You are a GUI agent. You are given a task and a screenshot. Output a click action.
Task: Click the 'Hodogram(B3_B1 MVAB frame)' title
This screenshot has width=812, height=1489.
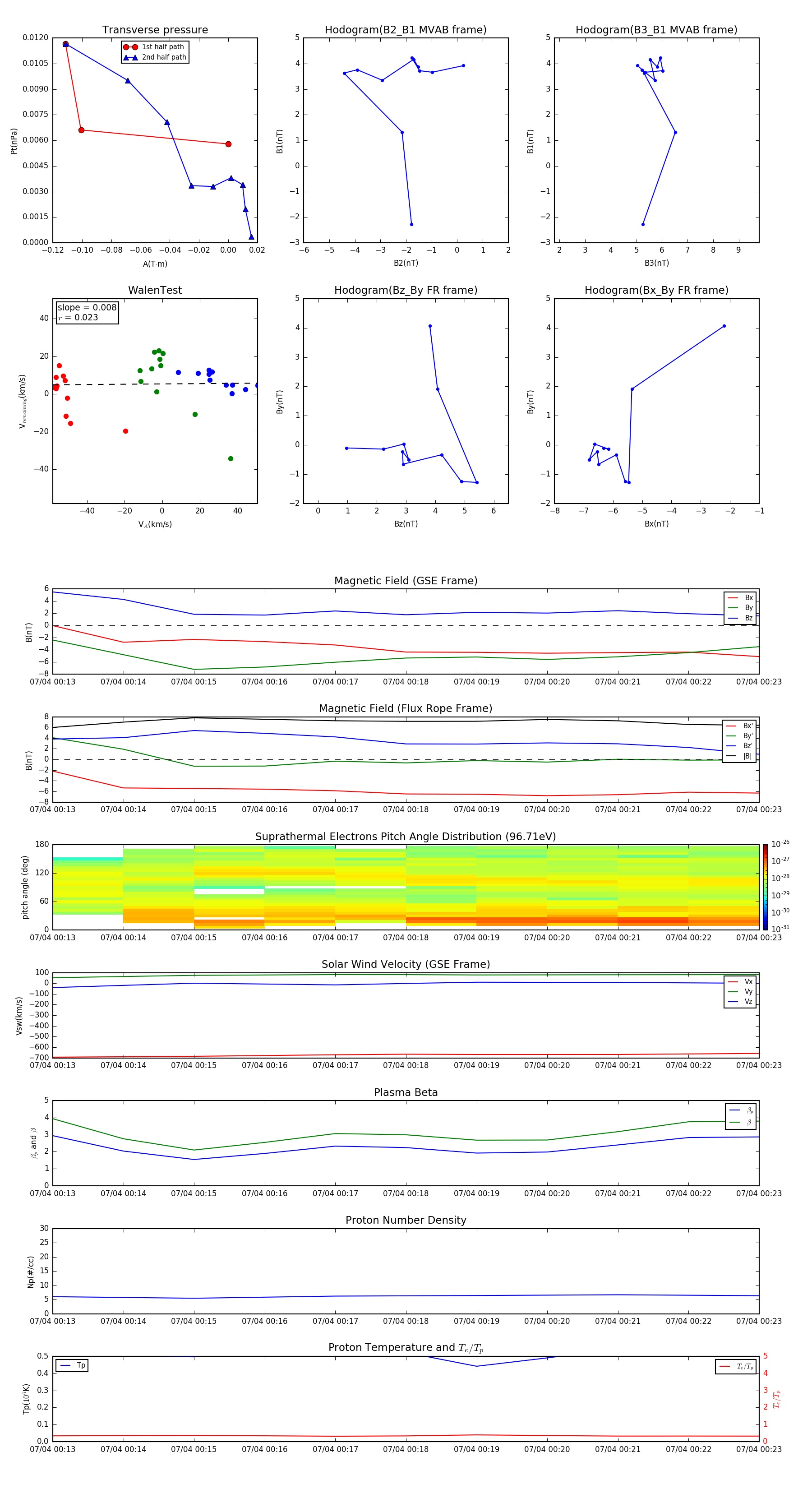coord(656,29)
